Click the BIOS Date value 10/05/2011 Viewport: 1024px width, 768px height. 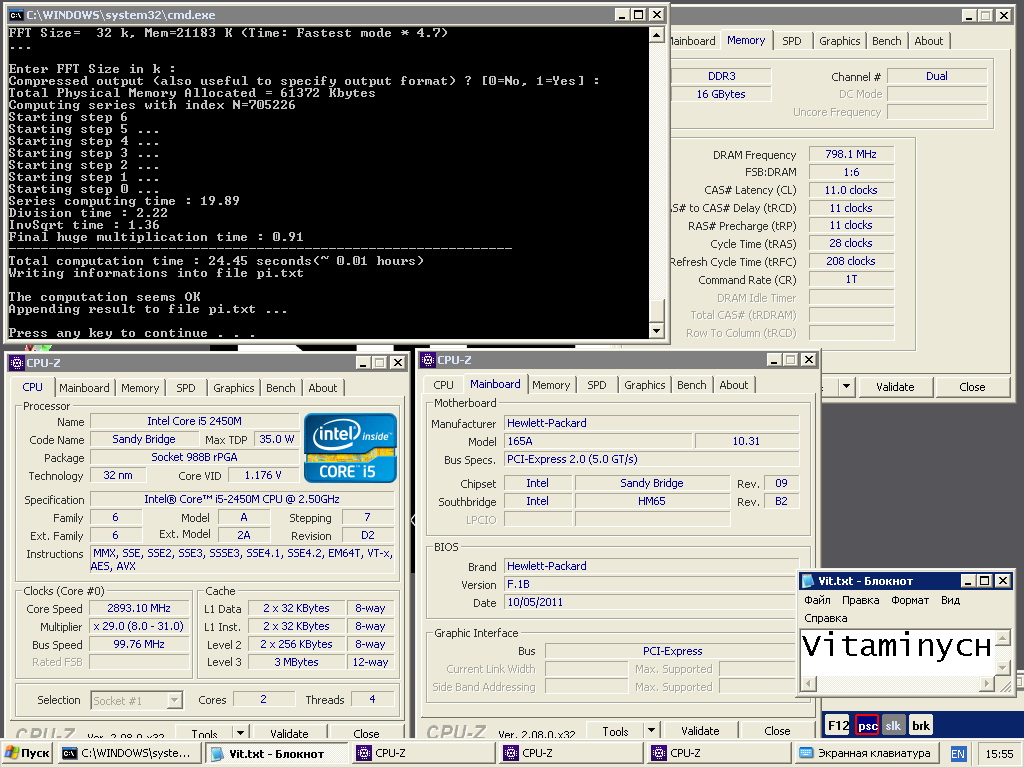point(651,602)
